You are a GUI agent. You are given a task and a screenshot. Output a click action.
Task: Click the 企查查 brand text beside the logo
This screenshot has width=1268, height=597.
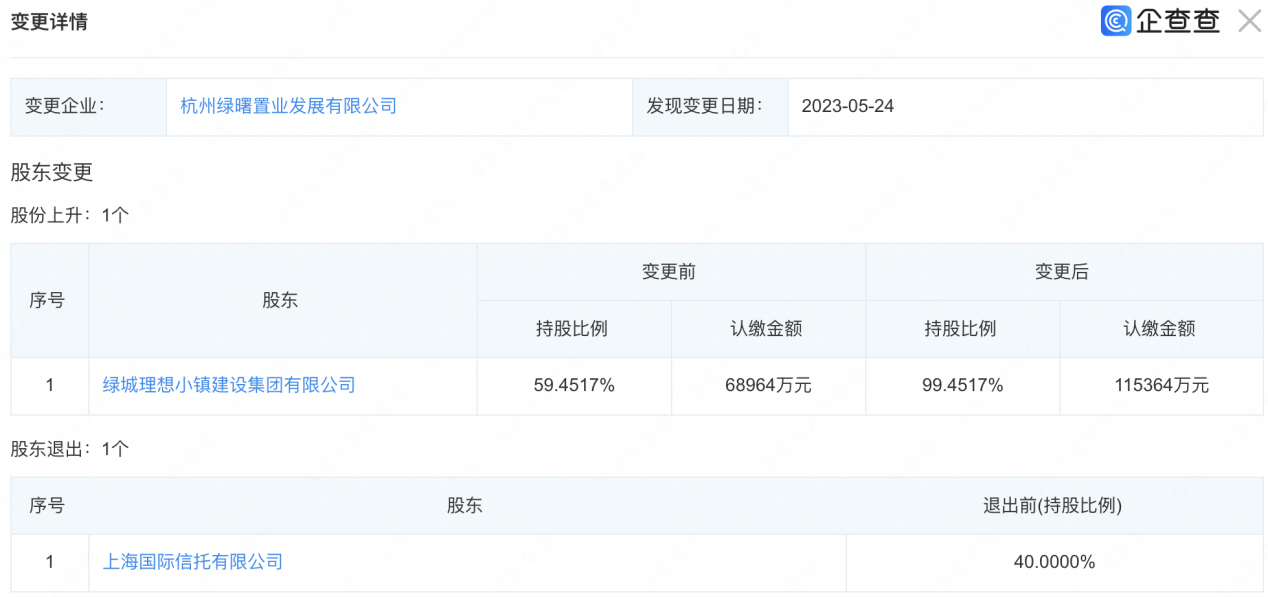tap(1177, 21)
